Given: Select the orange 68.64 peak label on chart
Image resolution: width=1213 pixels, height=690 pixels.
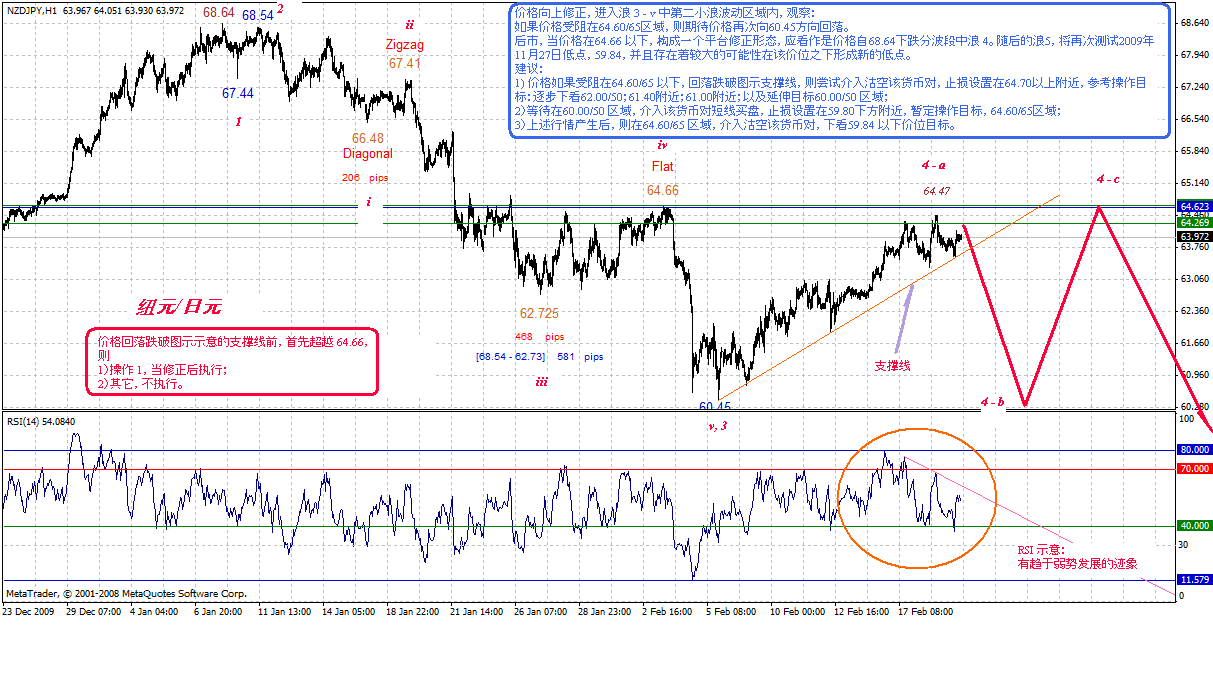Looking at the screenshot, I should (219, 13).
